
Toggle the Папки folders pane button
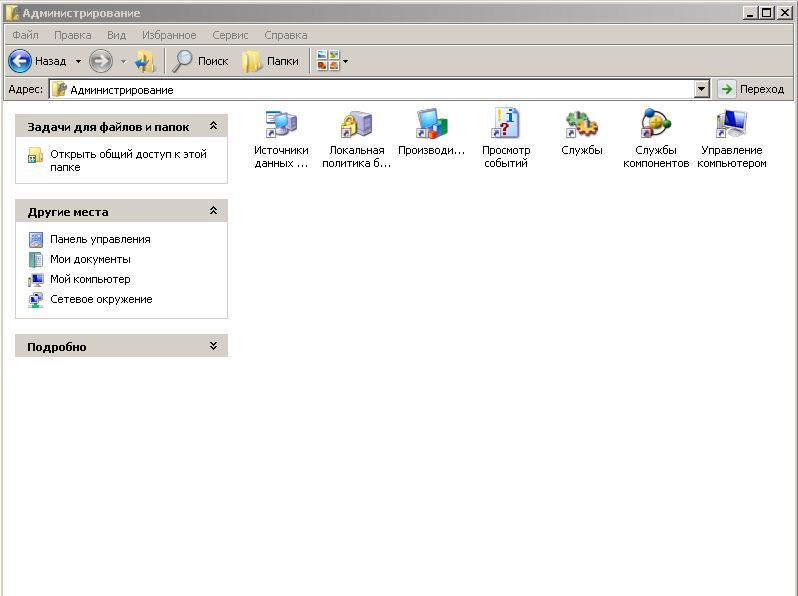pos(271,61)
